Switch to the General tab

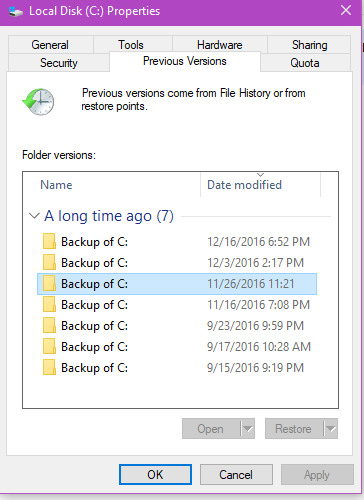click(50, 45)
